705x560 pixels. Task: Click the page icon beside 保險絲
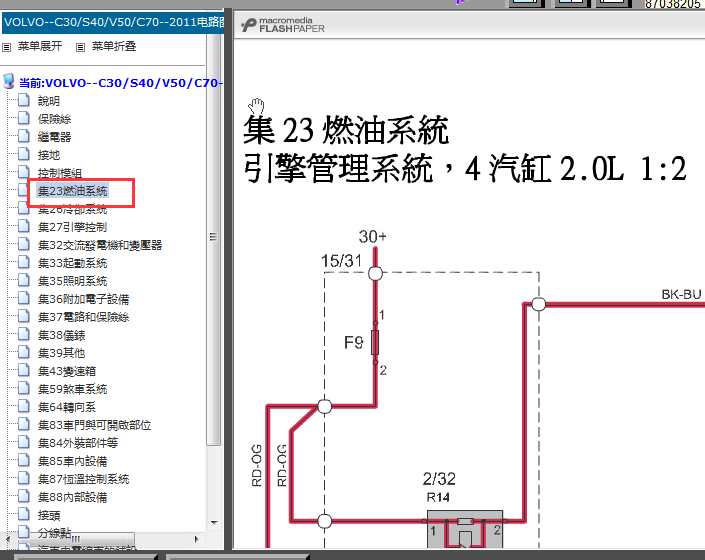click(x=24, y=118)
